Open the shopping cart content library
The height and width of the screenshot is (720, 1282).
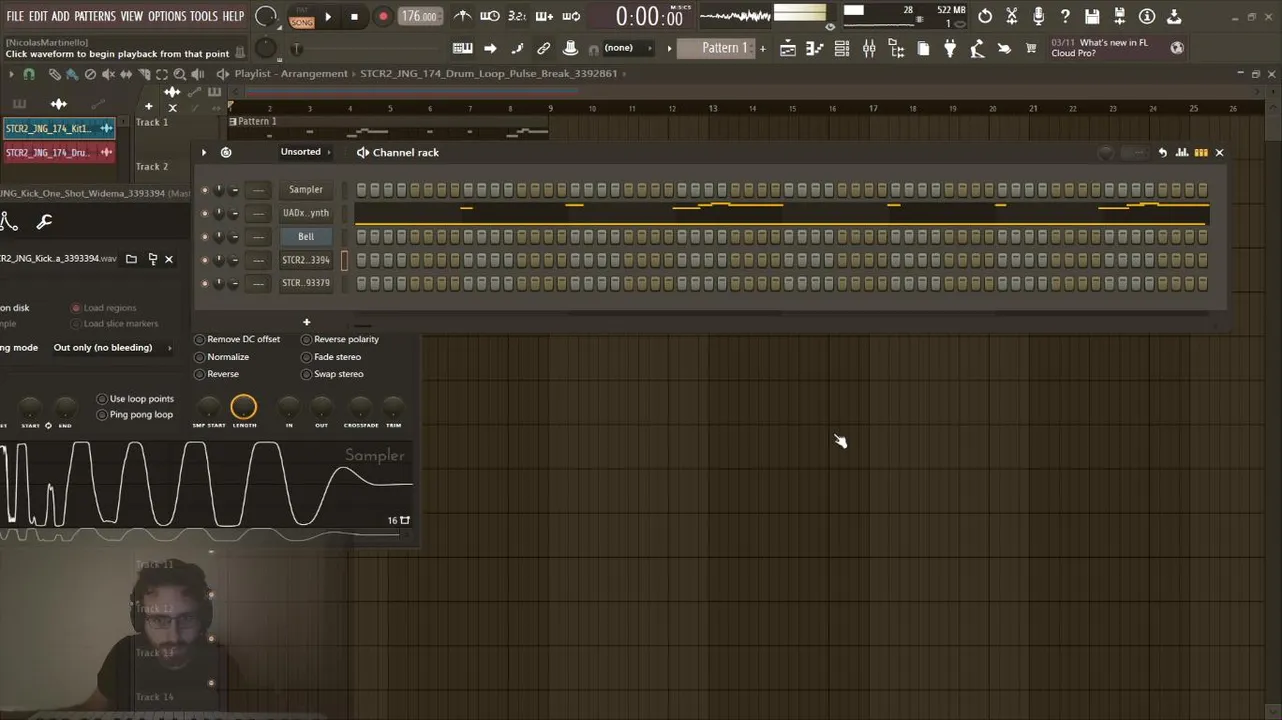1031,48
